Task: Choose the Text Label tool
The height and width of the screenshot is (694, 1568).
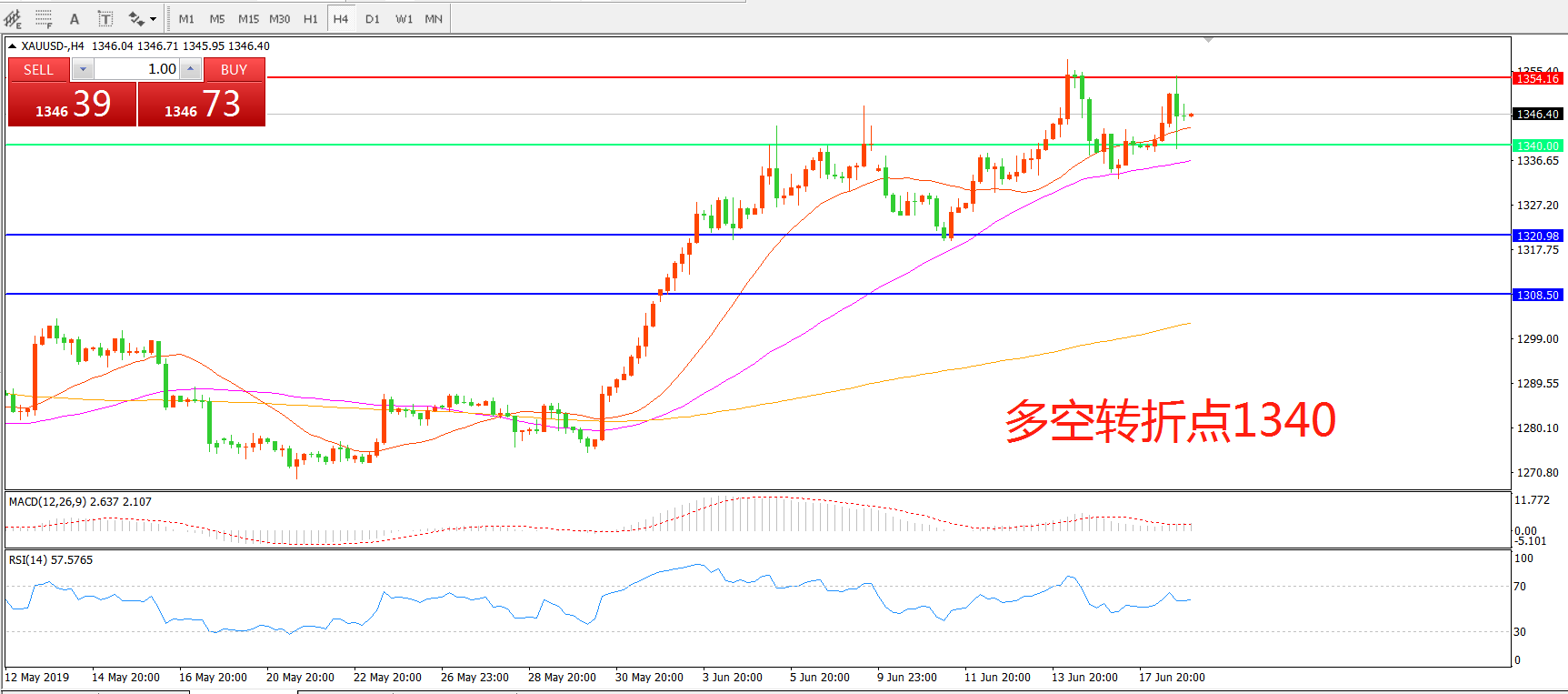Action: (105, 18)
